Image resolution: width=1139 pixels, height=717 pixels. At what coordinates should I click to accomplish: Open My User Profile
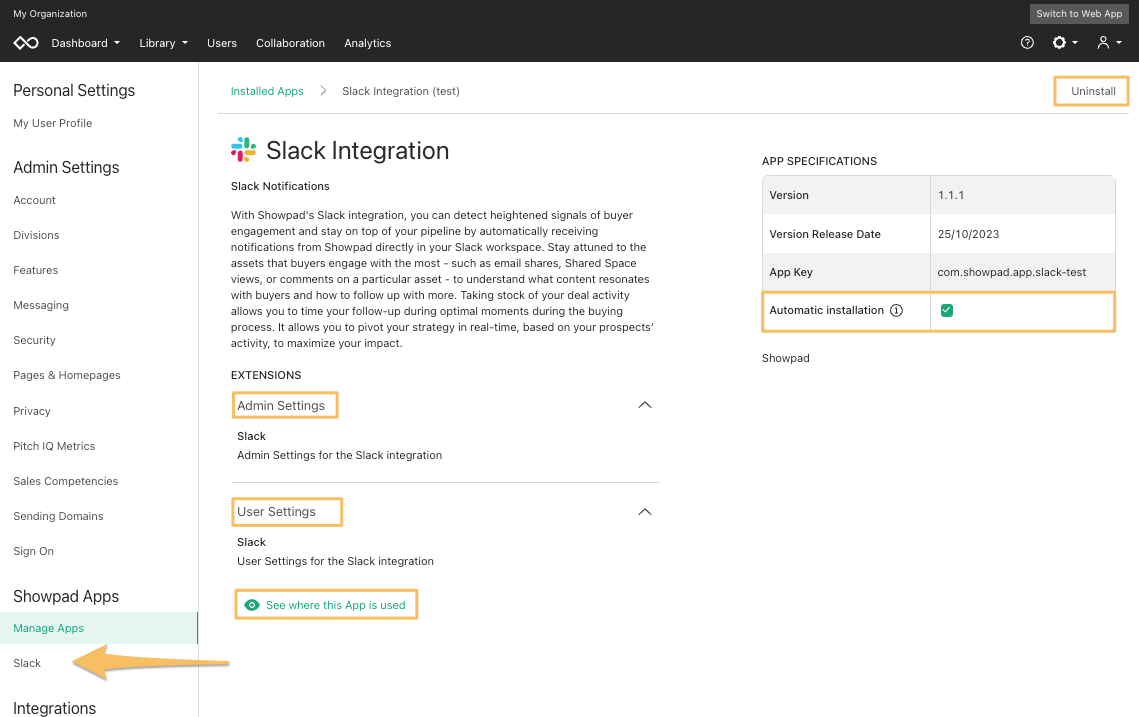point(52,123)
